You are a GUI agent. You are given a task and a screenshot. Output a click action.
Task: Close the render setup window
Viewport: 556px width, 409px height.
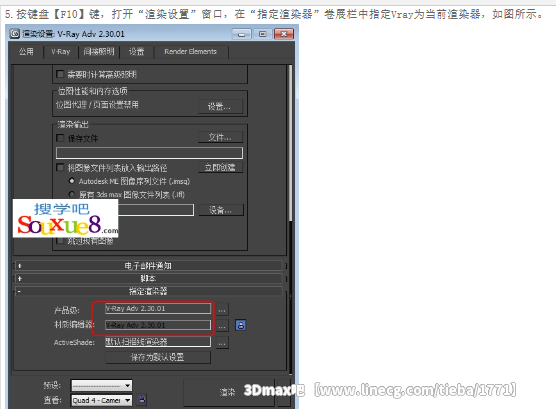[284, 34]
